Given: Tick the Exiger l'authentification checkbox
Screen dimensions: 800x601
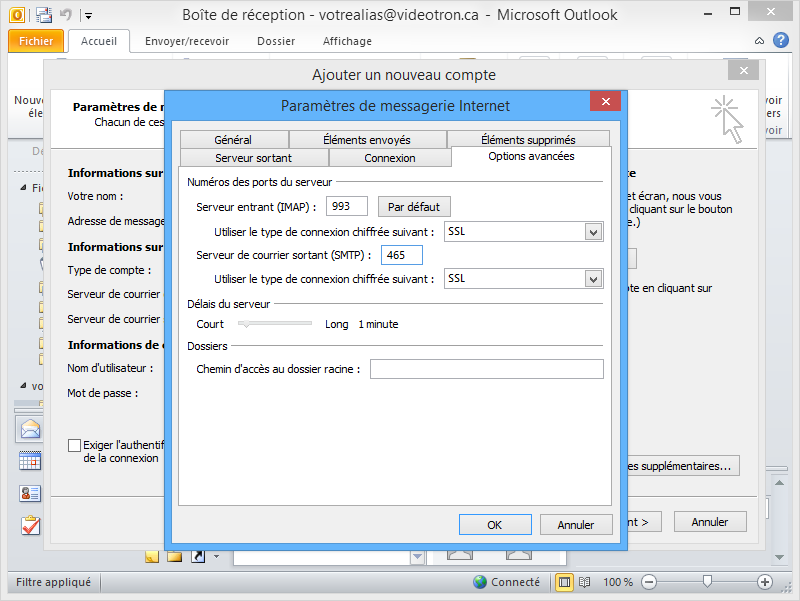Looking at the screenshot, I should coord(74,445).
